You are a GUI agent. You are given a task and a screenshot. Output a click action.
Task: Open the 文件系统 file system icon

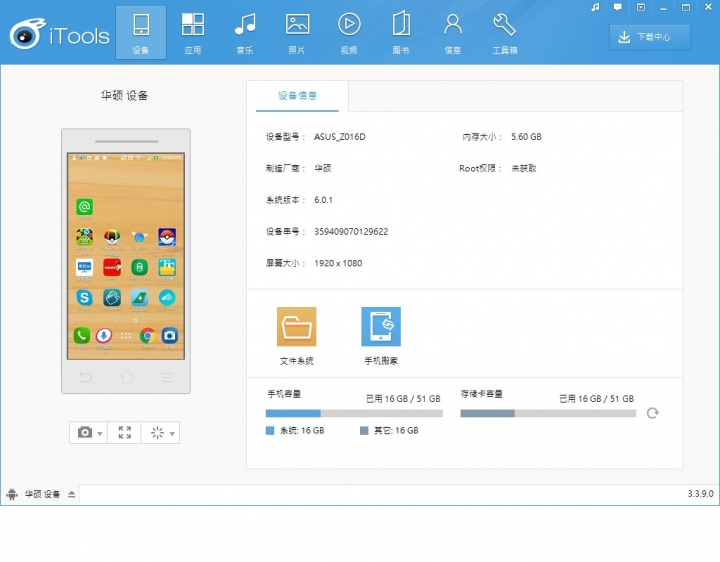[297, 326]
